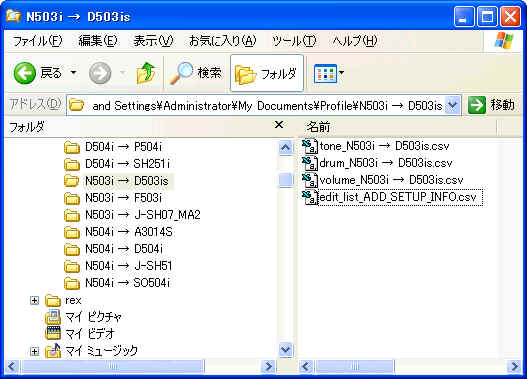Open the Favorites (お気に入り) menu
Screen dimensions: 527x379
click(223, 41)
